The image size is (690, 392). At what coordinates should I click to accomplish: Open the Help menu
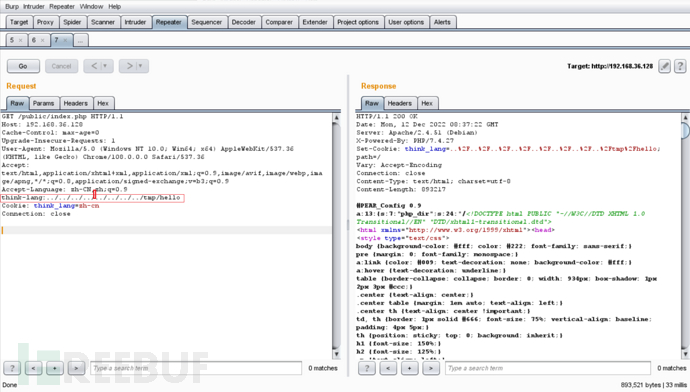pos(114,7)
